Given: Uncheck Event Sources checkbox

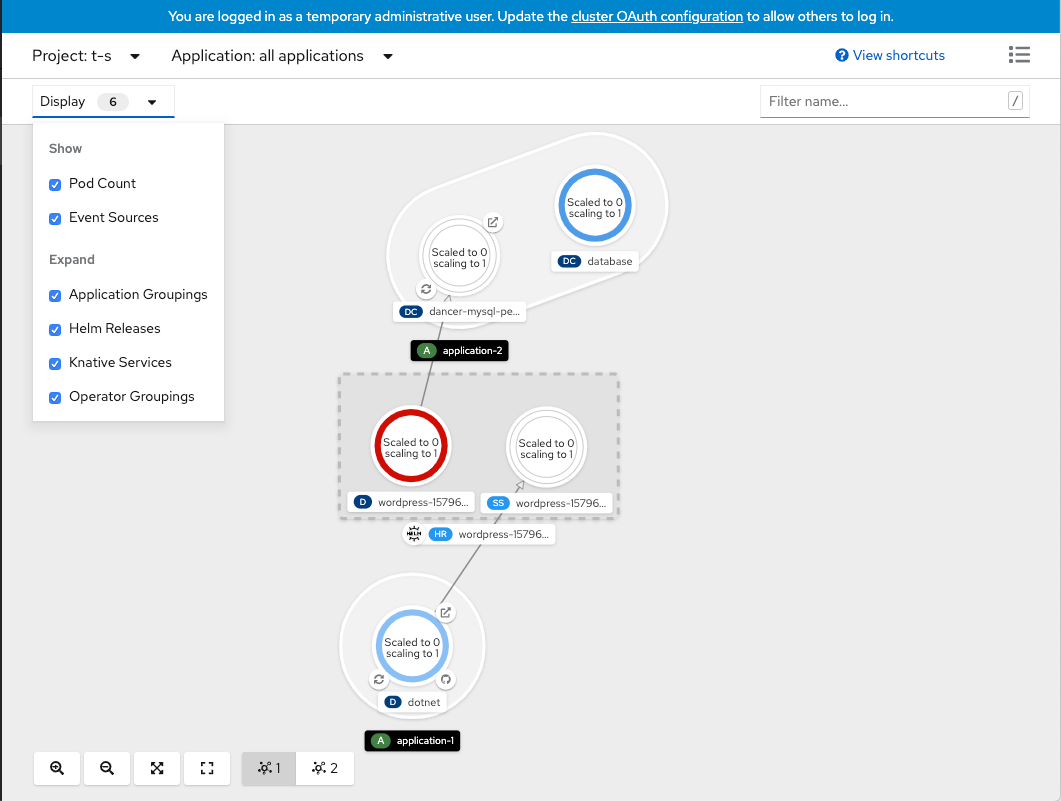Looking at the screenshot, I should 55,219.
